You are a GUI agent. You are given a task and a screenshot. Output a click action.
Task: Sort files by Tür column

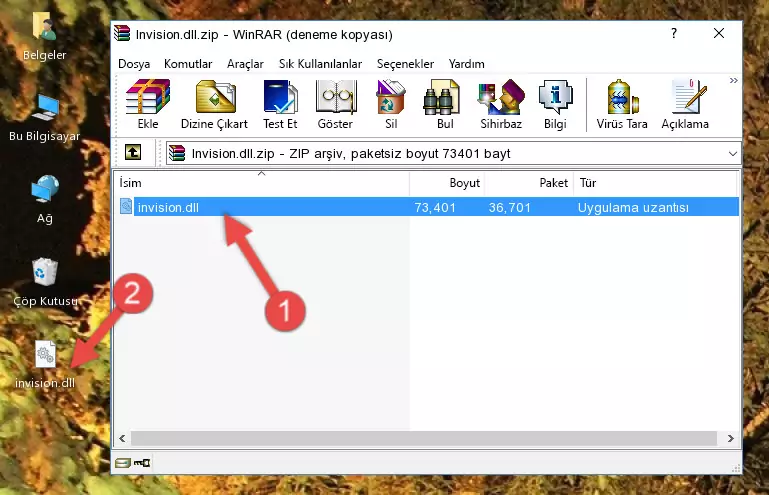655,183
